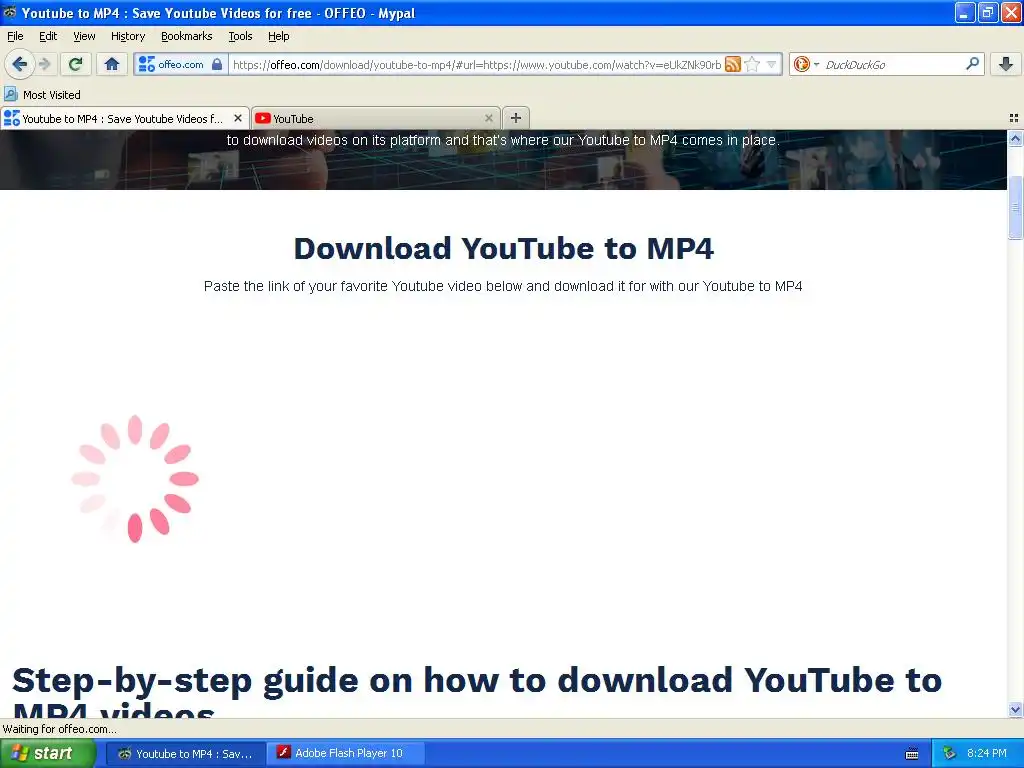Click the RSS feed icon in address bar
The width and height of the screenshot is (1024, 768).
click(733, 64)
